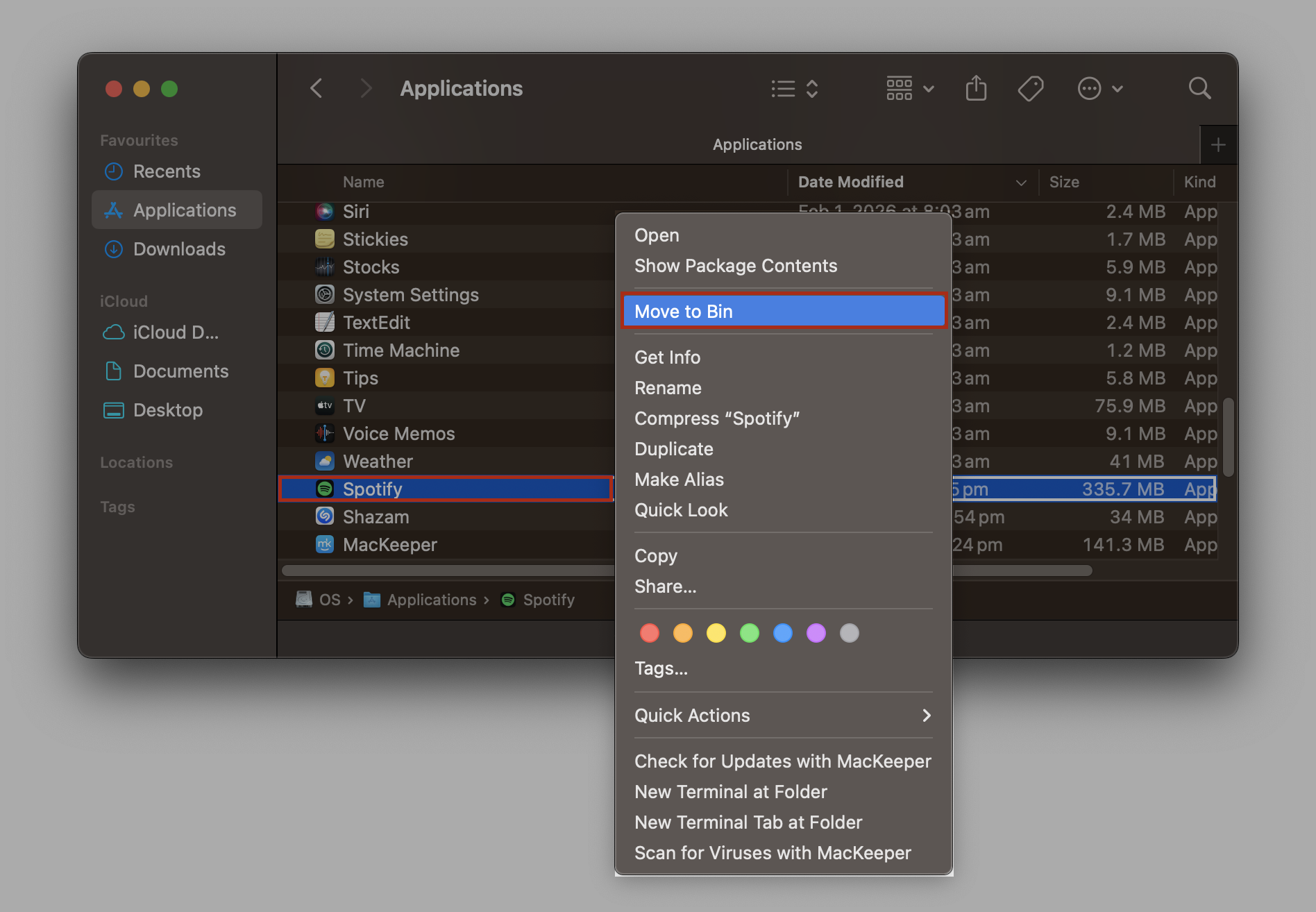This screenshot has width=1316, height=912.
Task: Choose Tags… from the context menu
Action: pyautogui.click(x=784, y=668)
